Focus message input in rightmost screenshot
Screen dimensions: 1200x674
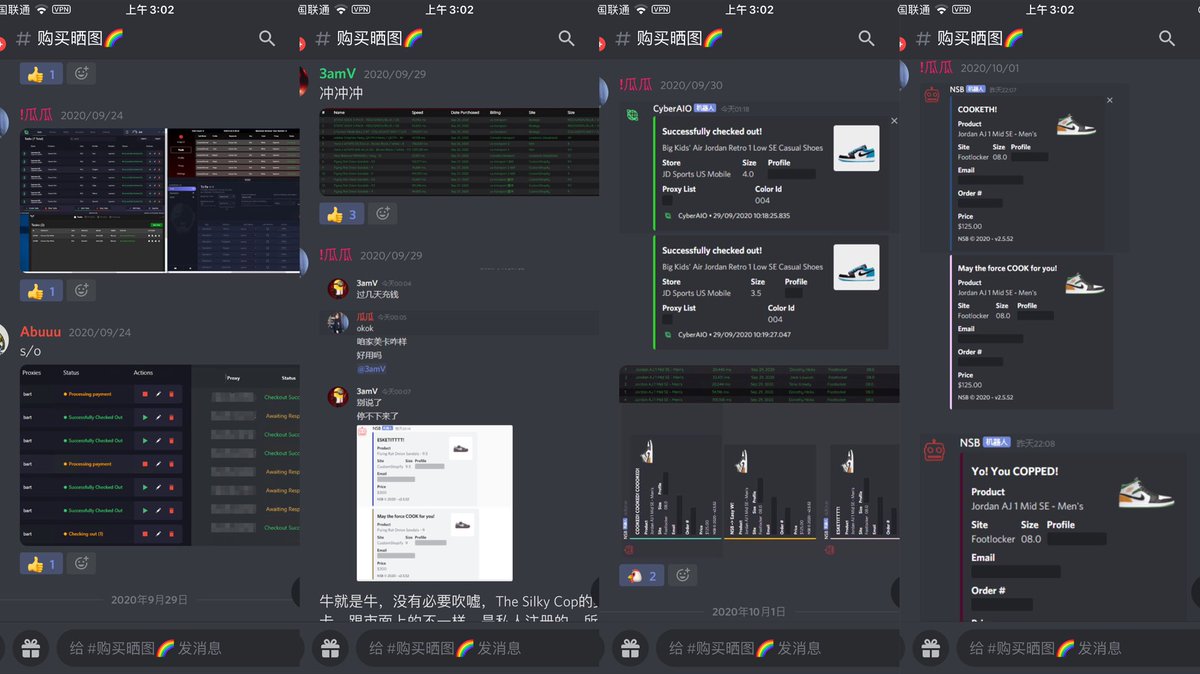[x=1078, y=648]
